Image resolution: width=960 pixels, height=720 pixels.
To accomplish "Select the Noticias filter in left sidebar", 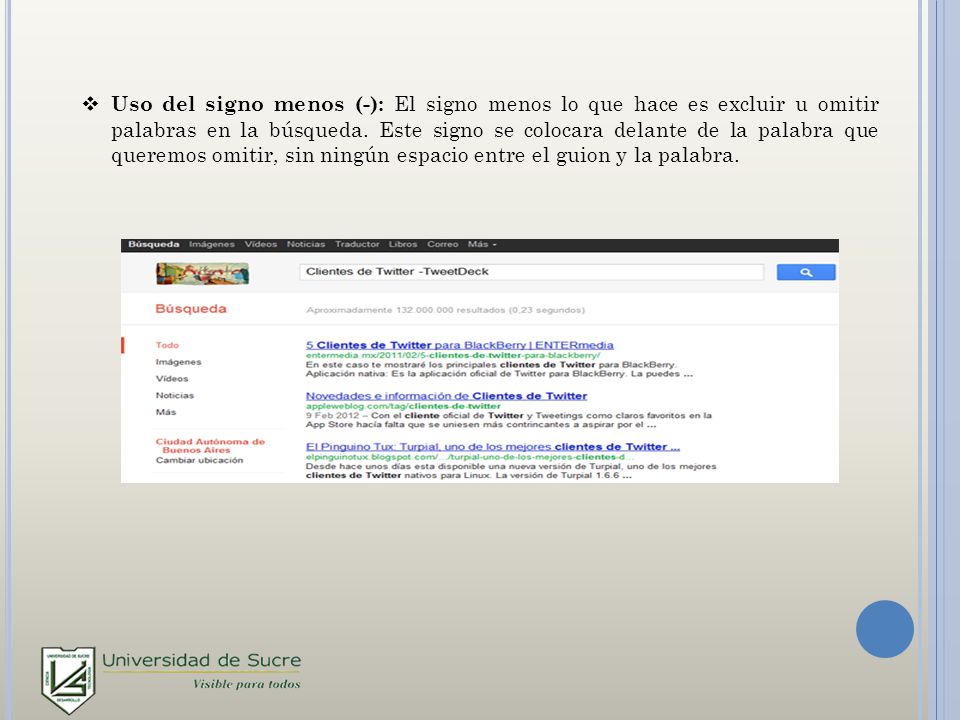I will pos(174,396).
